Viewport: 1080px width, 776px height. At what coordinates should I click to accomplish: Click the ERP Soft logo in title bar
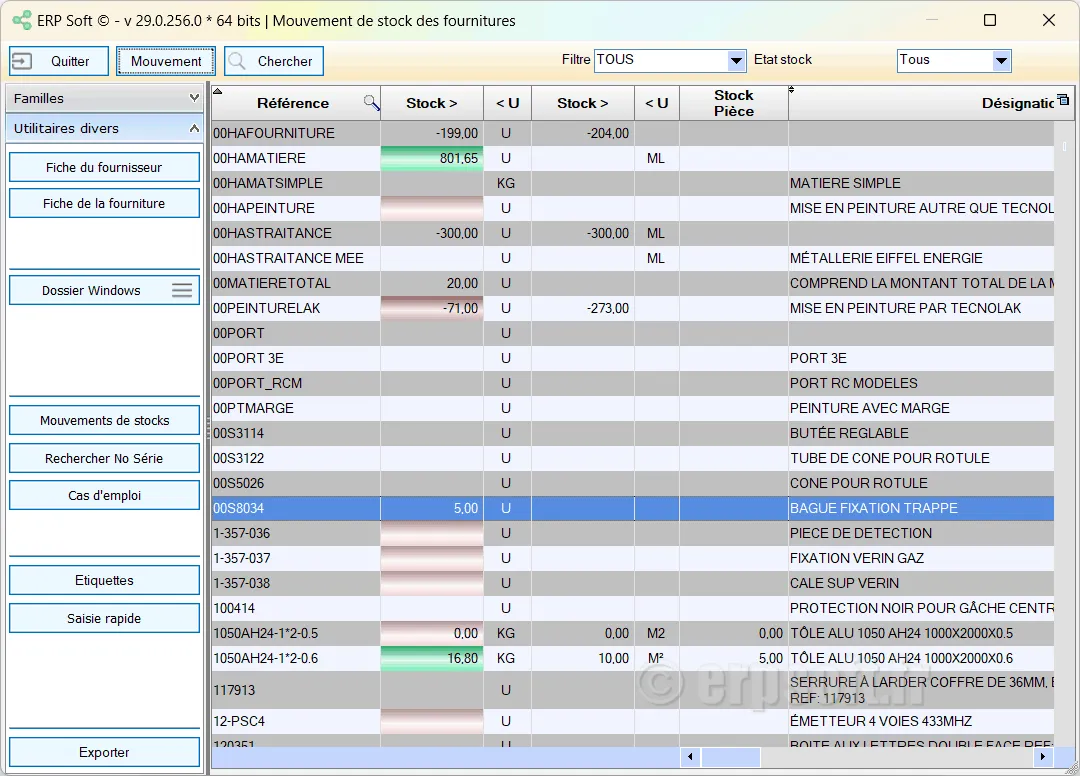pyautogui.click(x=21, y=20)
